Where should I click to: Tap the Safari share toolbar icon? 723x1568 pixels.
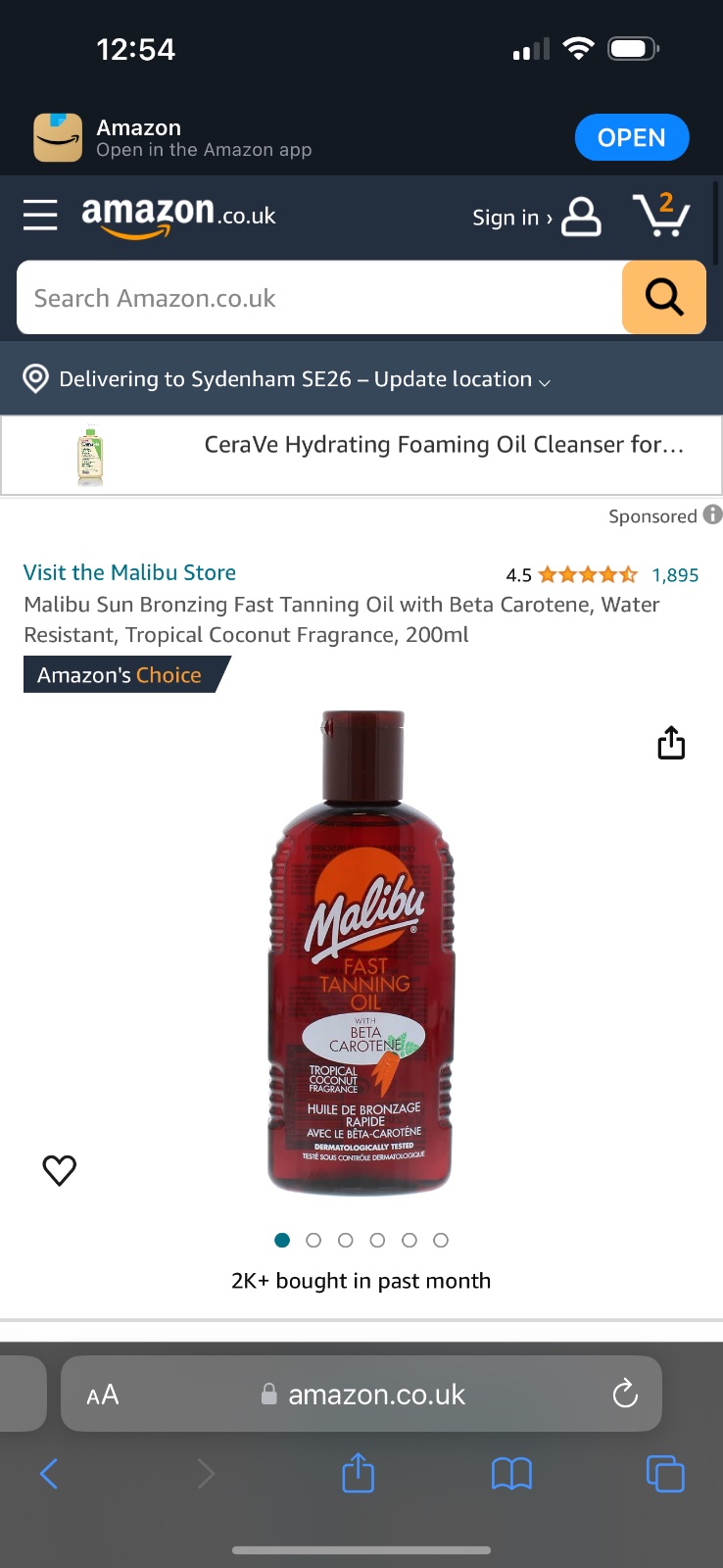[359, 1472]
